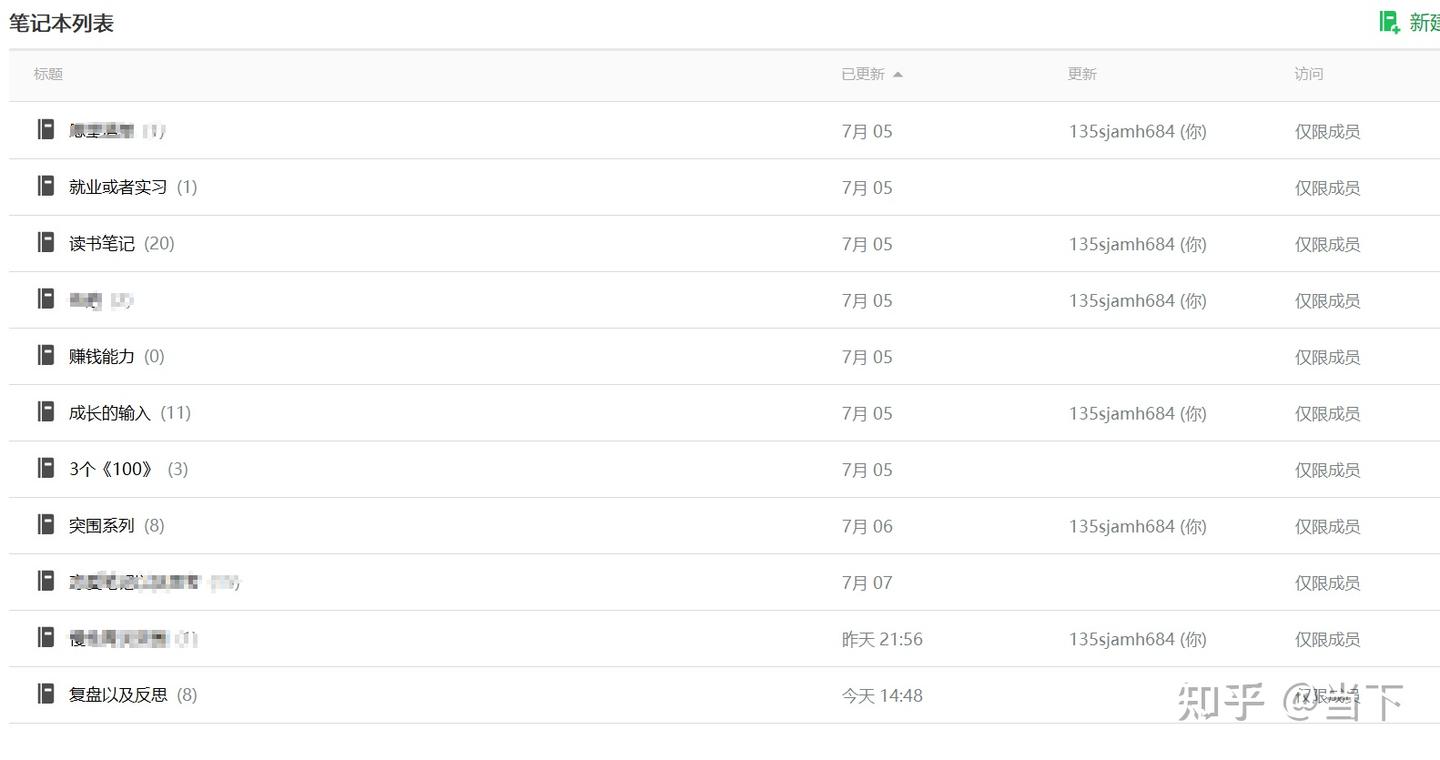The image size is (1440, 760).
Task: Click the new notebook icon
Action: tap(1389, 22)
